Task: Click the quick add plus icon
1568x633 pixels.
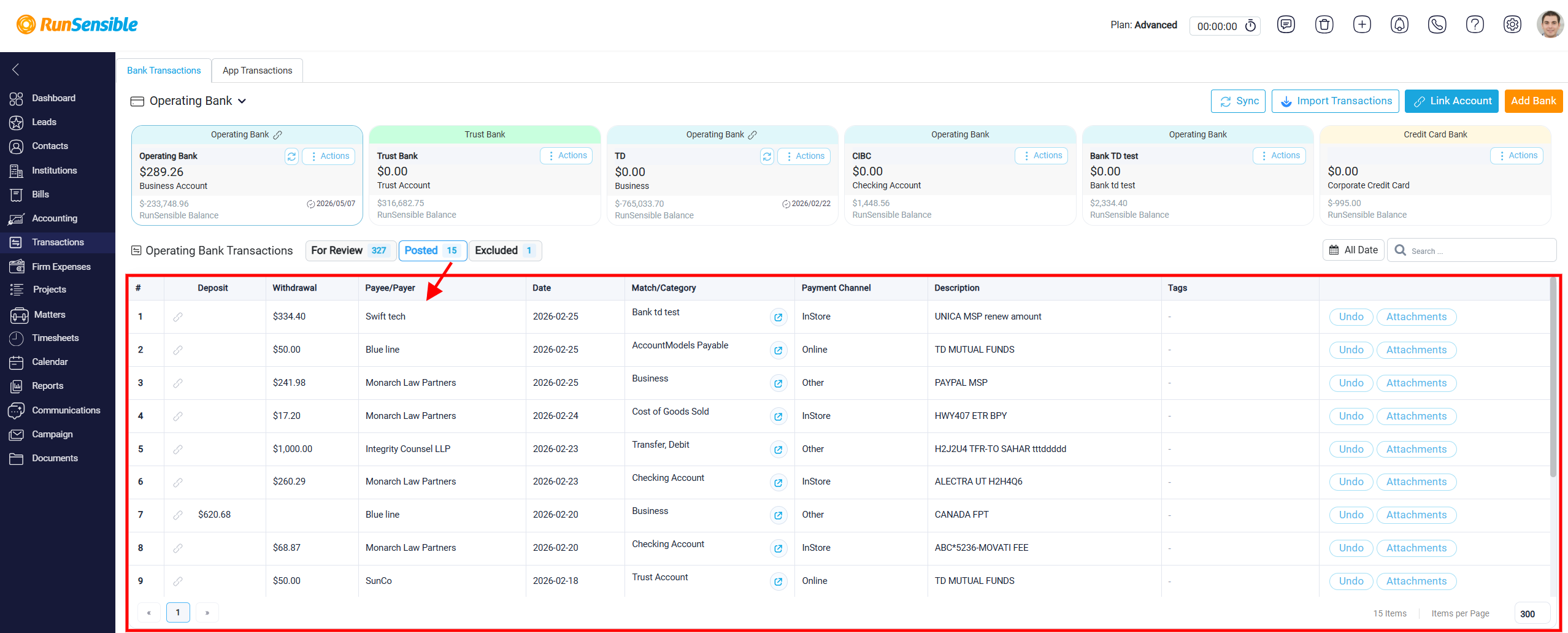Action: (x=1362, y=25)
